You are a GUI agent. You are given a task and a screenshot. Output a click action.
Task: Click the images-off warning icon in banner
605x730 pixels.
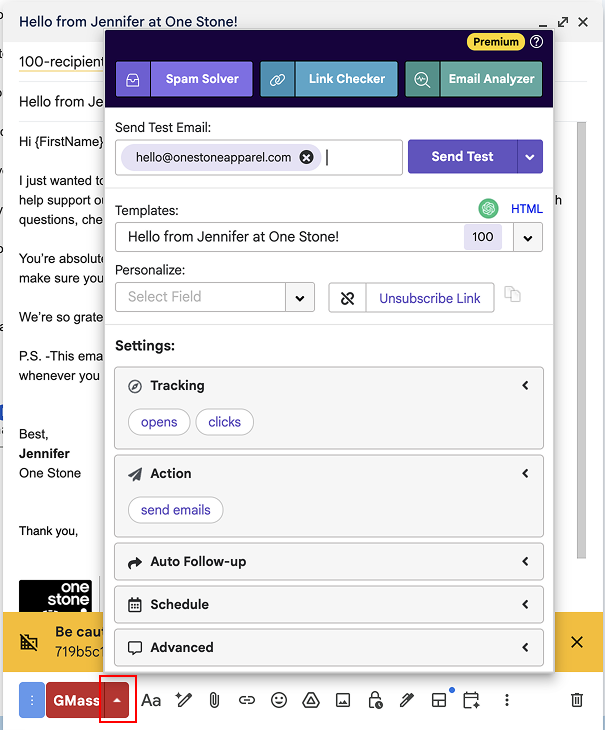pos(28,642)
